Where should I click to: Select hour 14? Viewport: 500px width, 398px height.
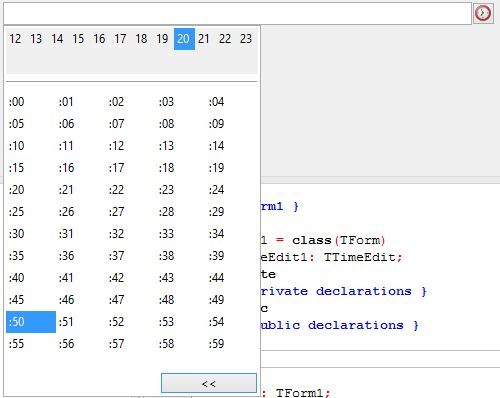click(57, 39)
